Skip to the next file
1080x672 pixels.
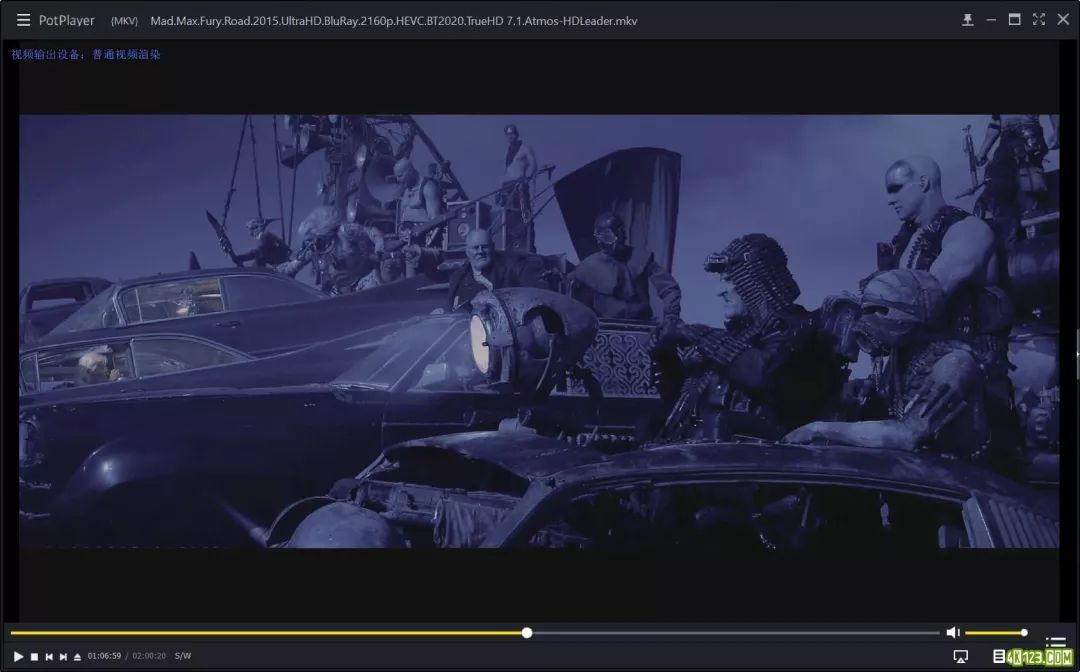coord(63,656)
